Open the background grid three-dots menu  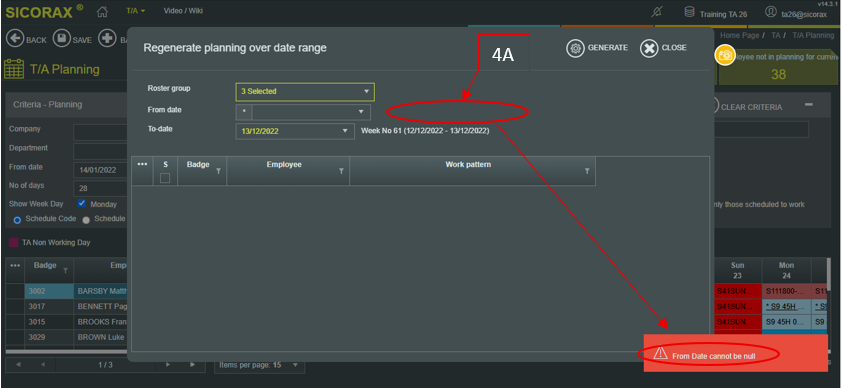click(15, 266)
